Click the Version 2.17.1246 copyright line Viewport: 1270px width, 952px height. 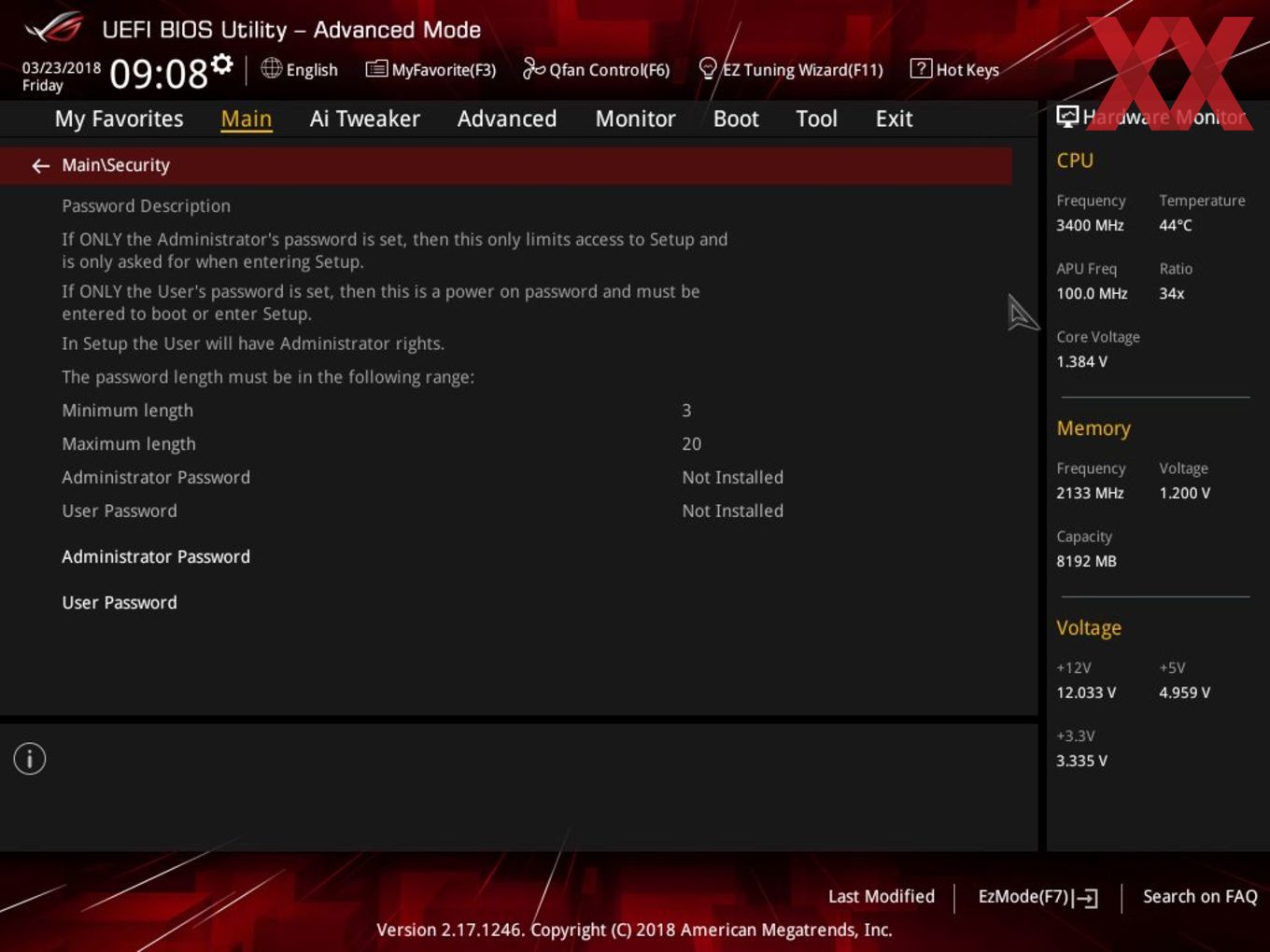[634, 930]
